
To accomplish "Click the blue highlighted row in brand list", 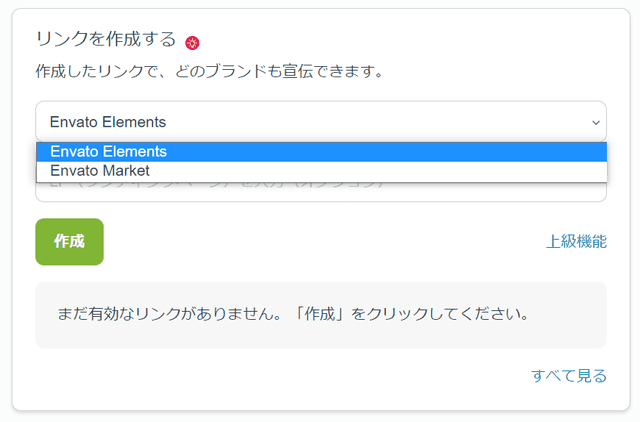I will click(x=322, y=152).
